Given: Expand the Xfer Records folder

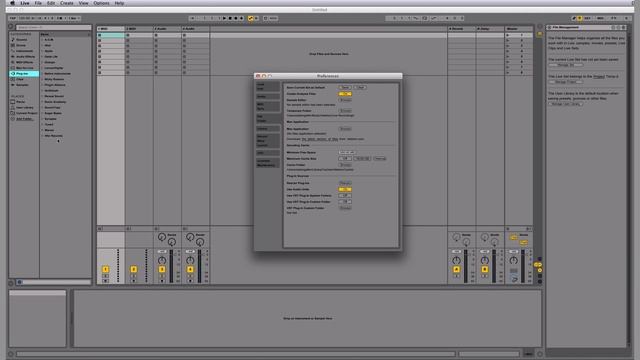Looking at the screenshot, I should pyautogui.click(x=42, y=136).
